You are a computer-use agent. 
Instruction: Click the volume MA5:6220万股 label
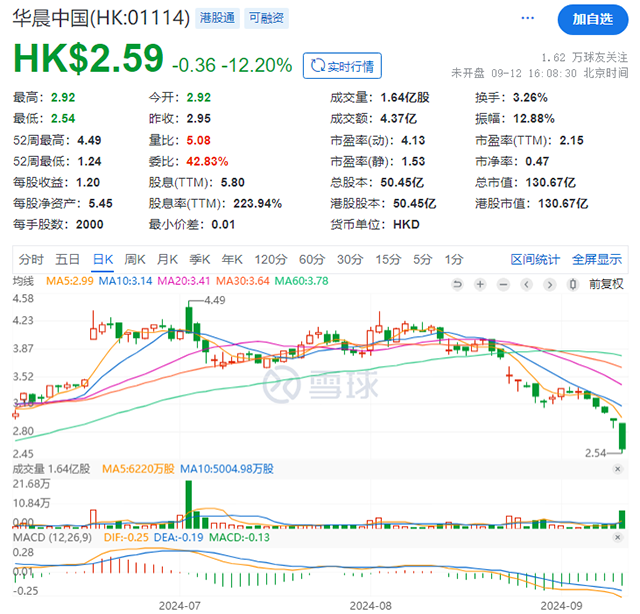click(x=138, y=469)
